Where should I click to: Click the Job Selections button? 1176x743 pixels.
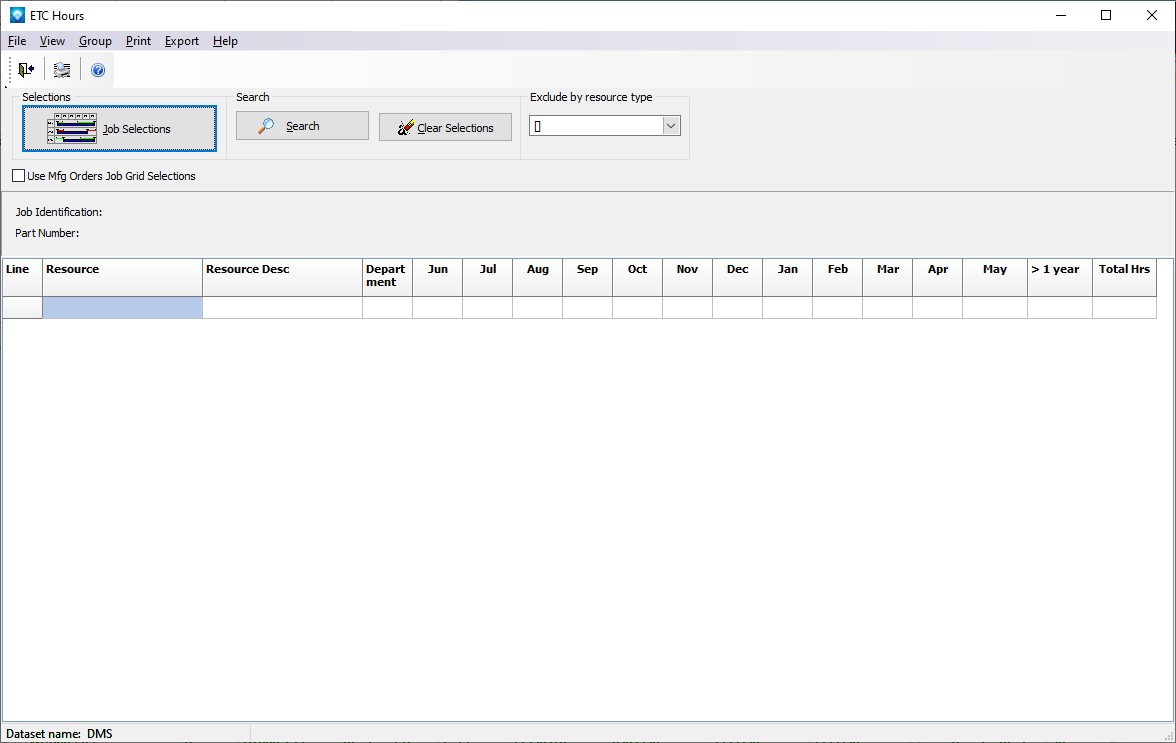(x=119, y=129)
